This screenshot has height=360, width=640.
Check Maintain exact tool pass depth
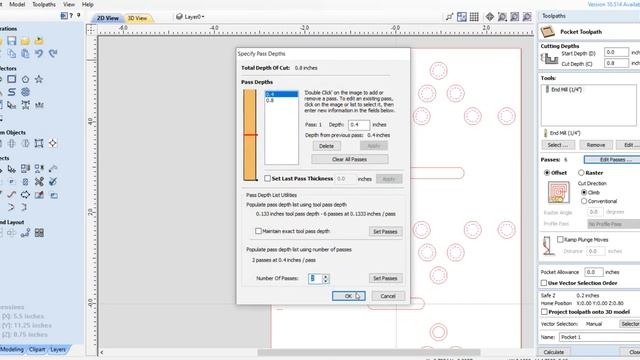(x=258, y=231)
